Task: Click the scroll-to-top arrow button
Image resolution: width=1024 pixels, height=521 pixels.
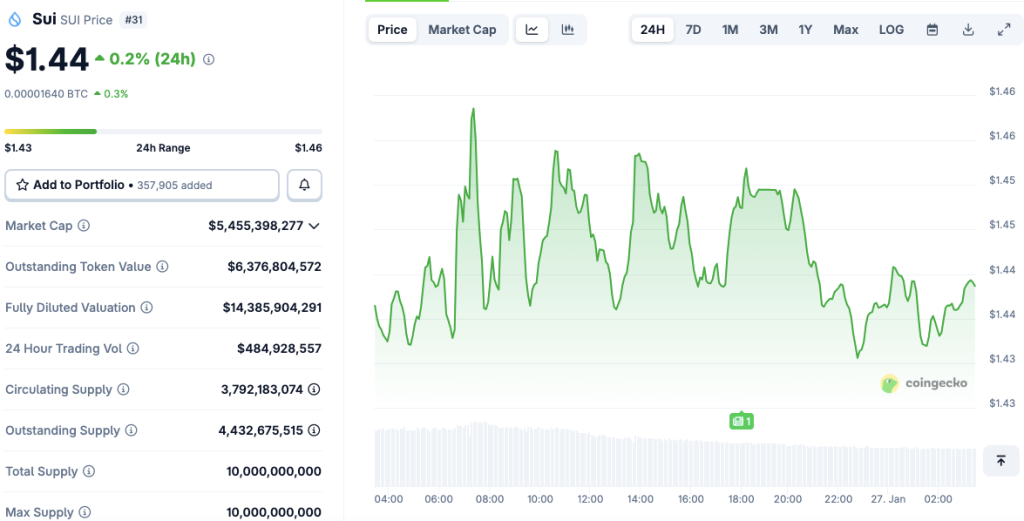Action: point(1000,461)
